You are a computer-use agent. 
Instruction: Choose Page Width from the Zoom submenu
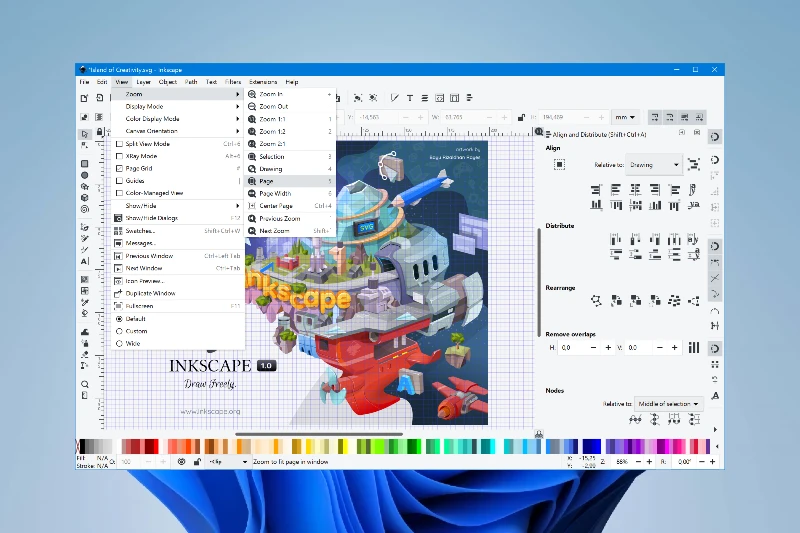(274, 194)
